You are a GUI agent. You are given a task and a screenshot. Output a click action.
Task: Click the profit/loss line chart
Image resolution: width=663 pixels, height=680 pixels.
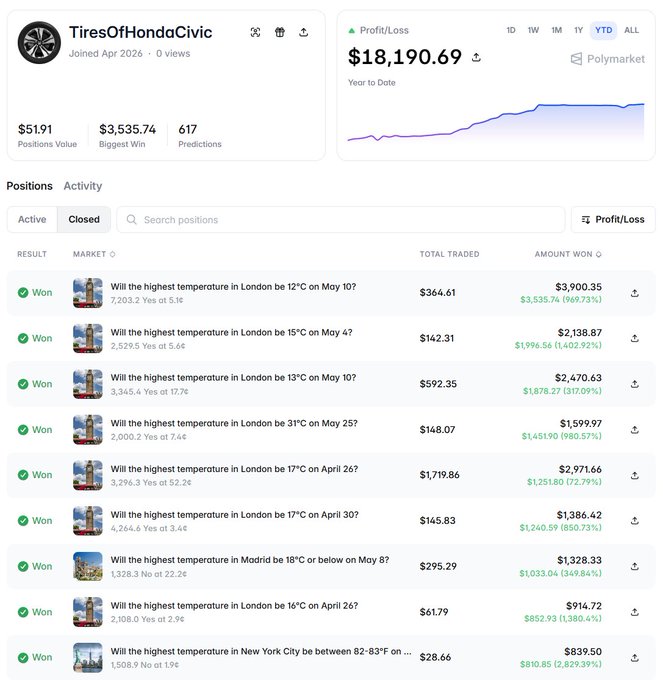pyautogui.click(x=496, y=122)
